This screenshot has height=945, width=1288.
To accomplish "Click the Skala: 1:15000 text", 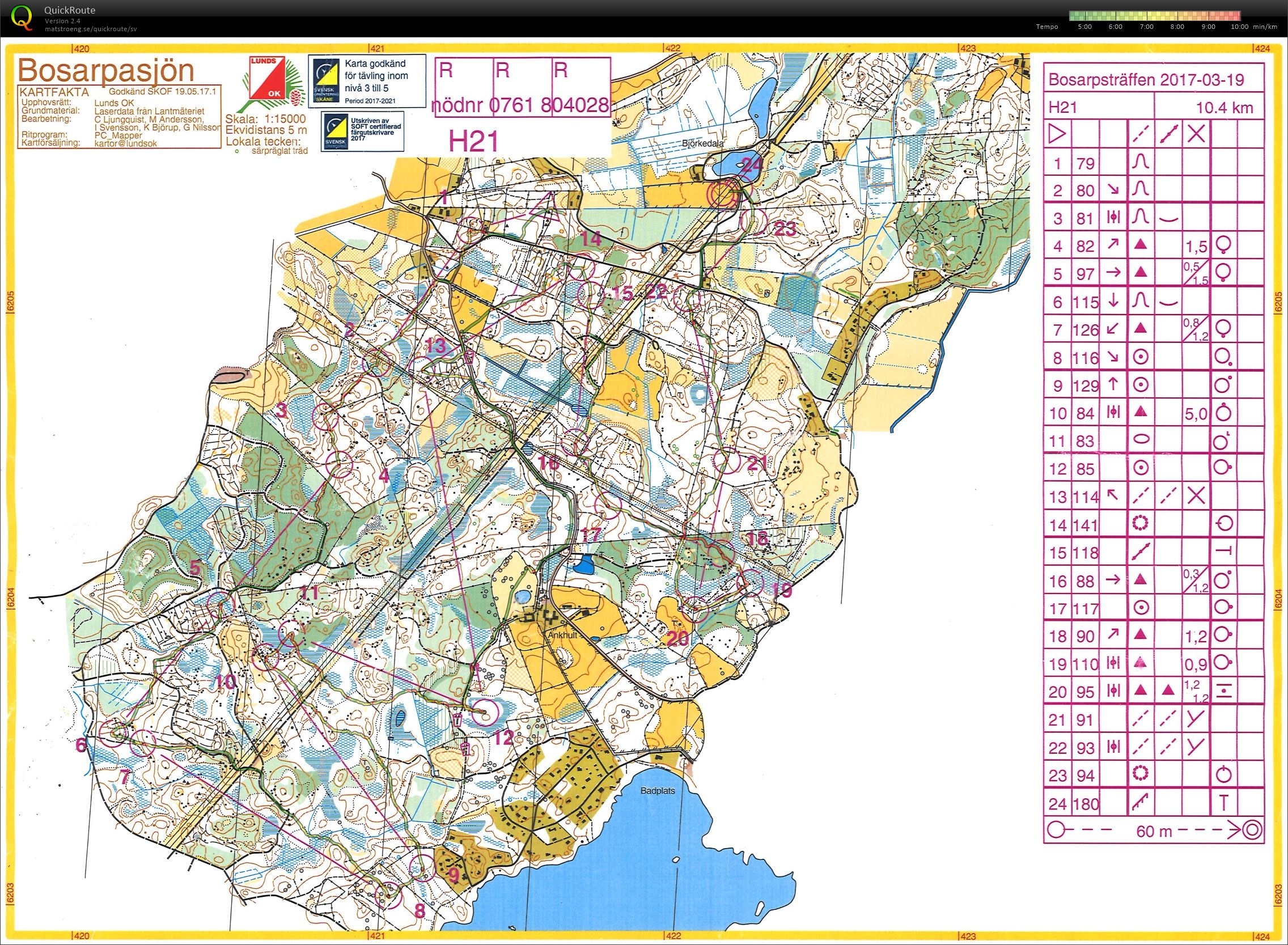I will (265, 119).
